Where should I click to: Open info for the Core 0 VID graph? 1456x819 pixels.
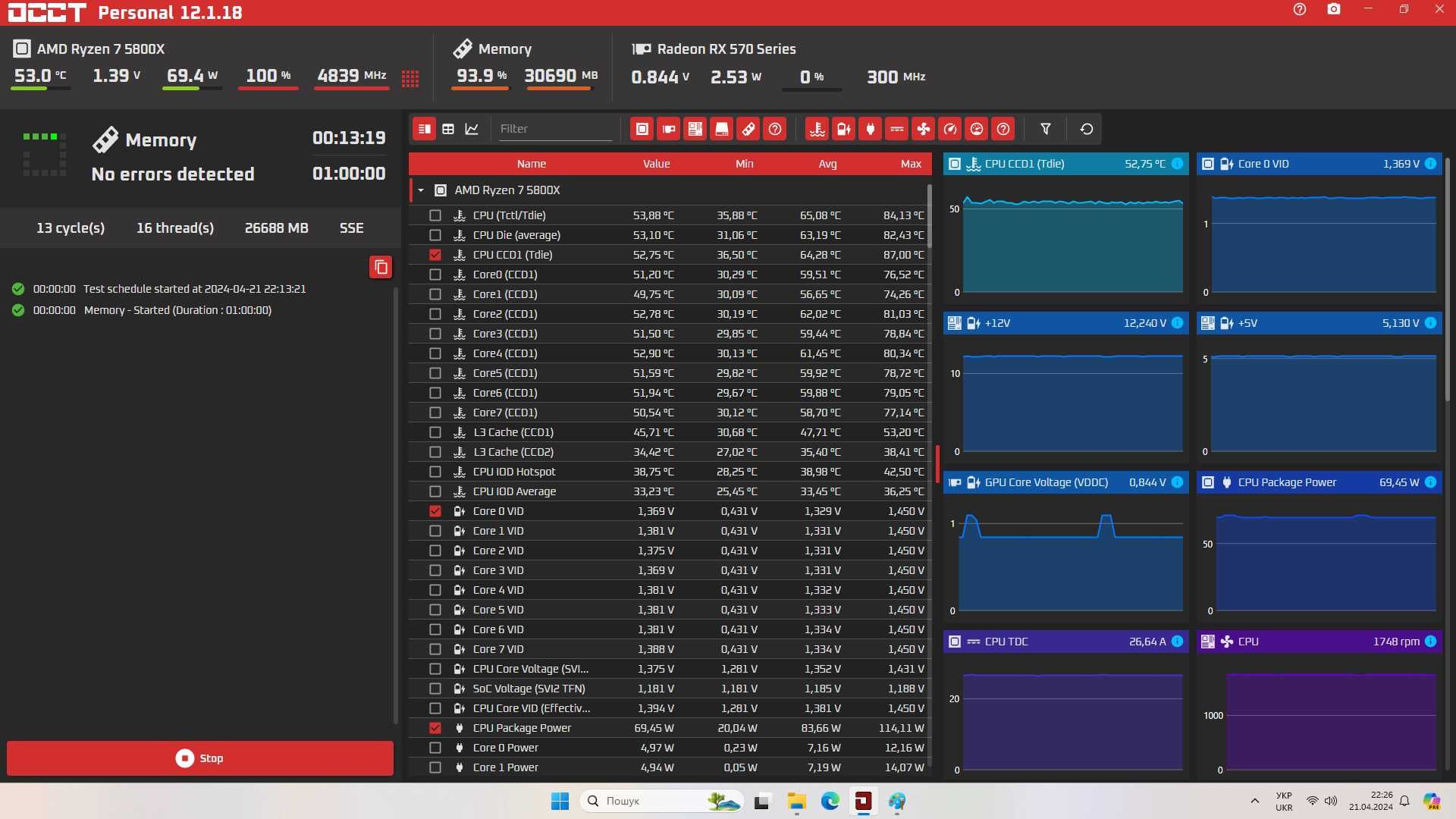coord(1430,164)
